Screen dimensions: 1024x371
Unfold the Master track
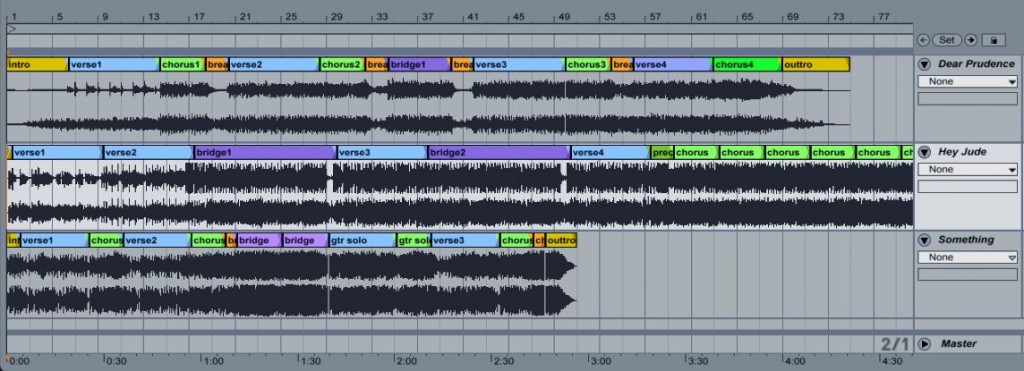(x=924, y=344)
